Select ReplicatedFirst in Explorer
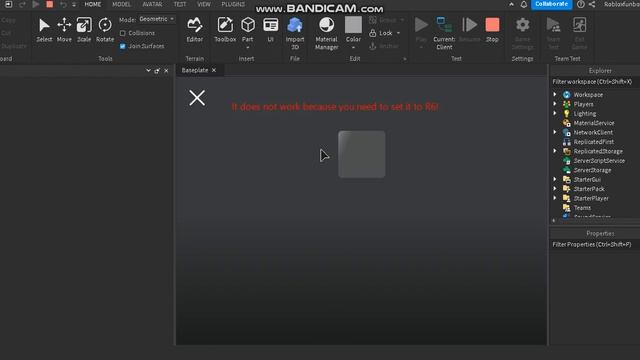640x360 pixels. 593,142
